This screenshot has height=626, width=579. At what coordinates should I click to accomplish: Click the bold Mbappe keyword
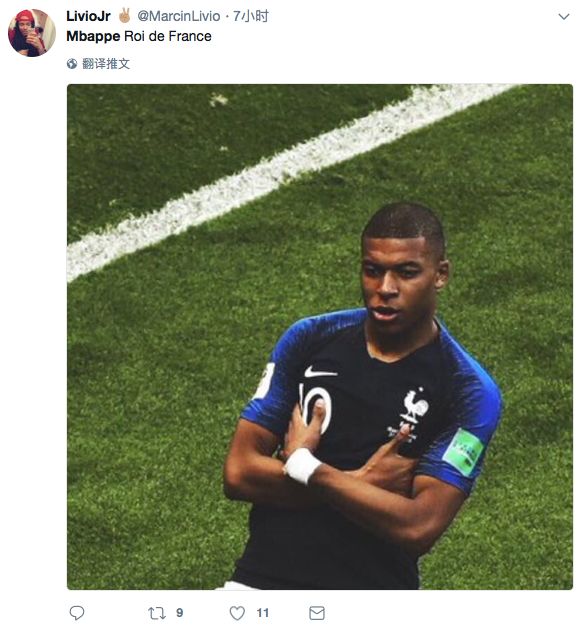(x=93, y=36)
